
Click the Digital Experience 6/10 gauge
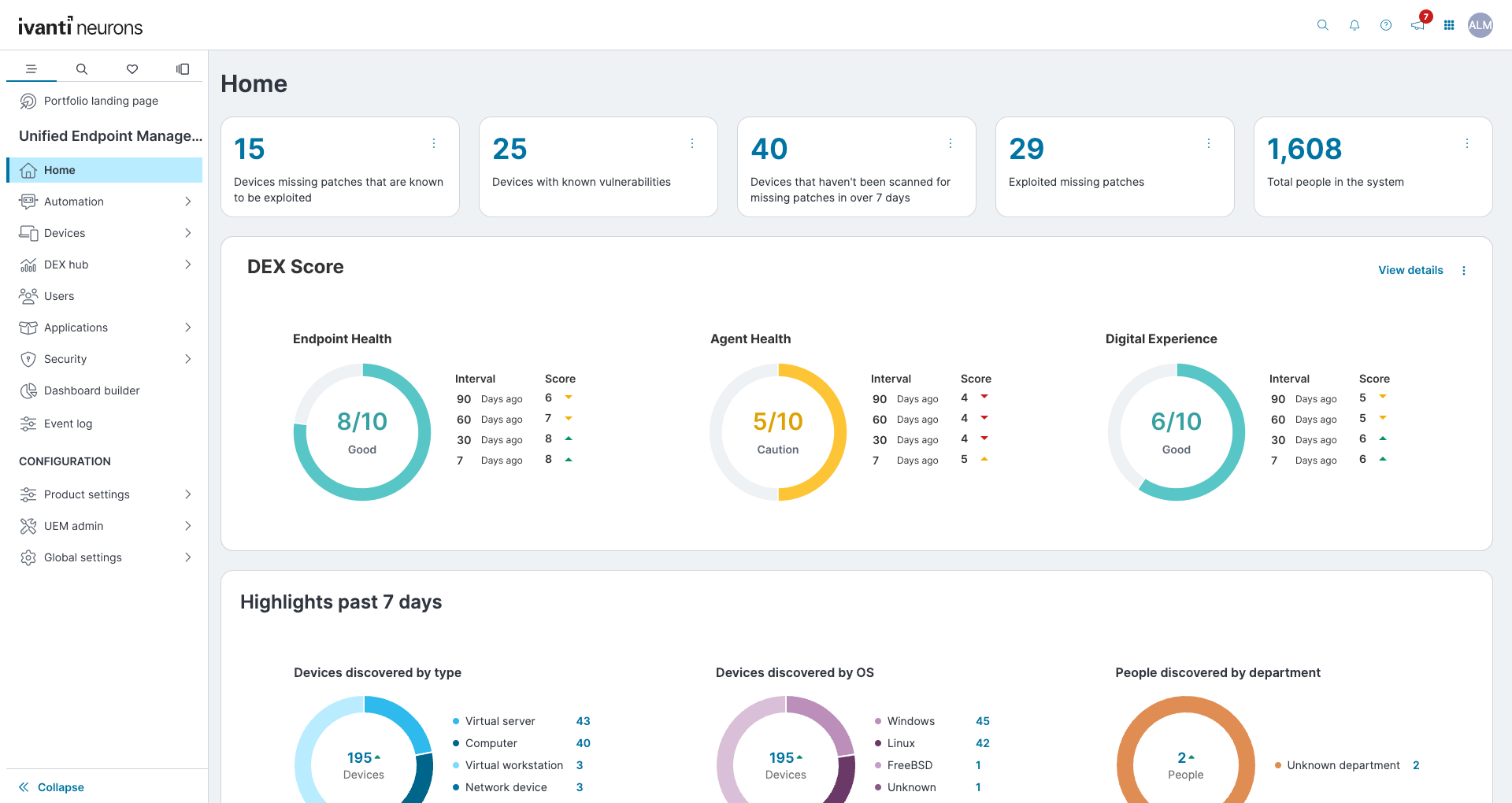1177,431
